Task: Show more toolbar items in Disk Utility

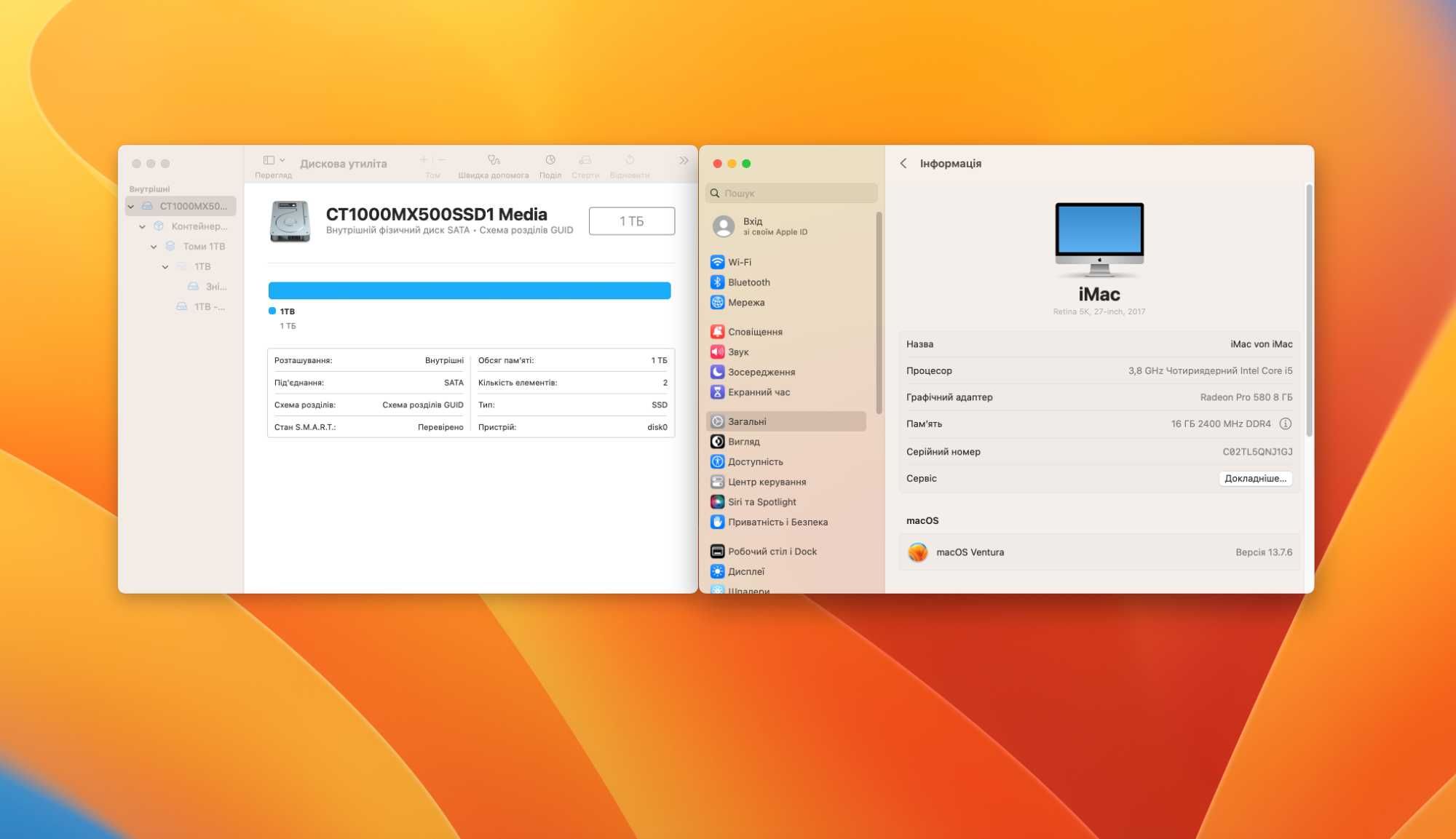Action: pyautogui.click(x=684, y=161)
